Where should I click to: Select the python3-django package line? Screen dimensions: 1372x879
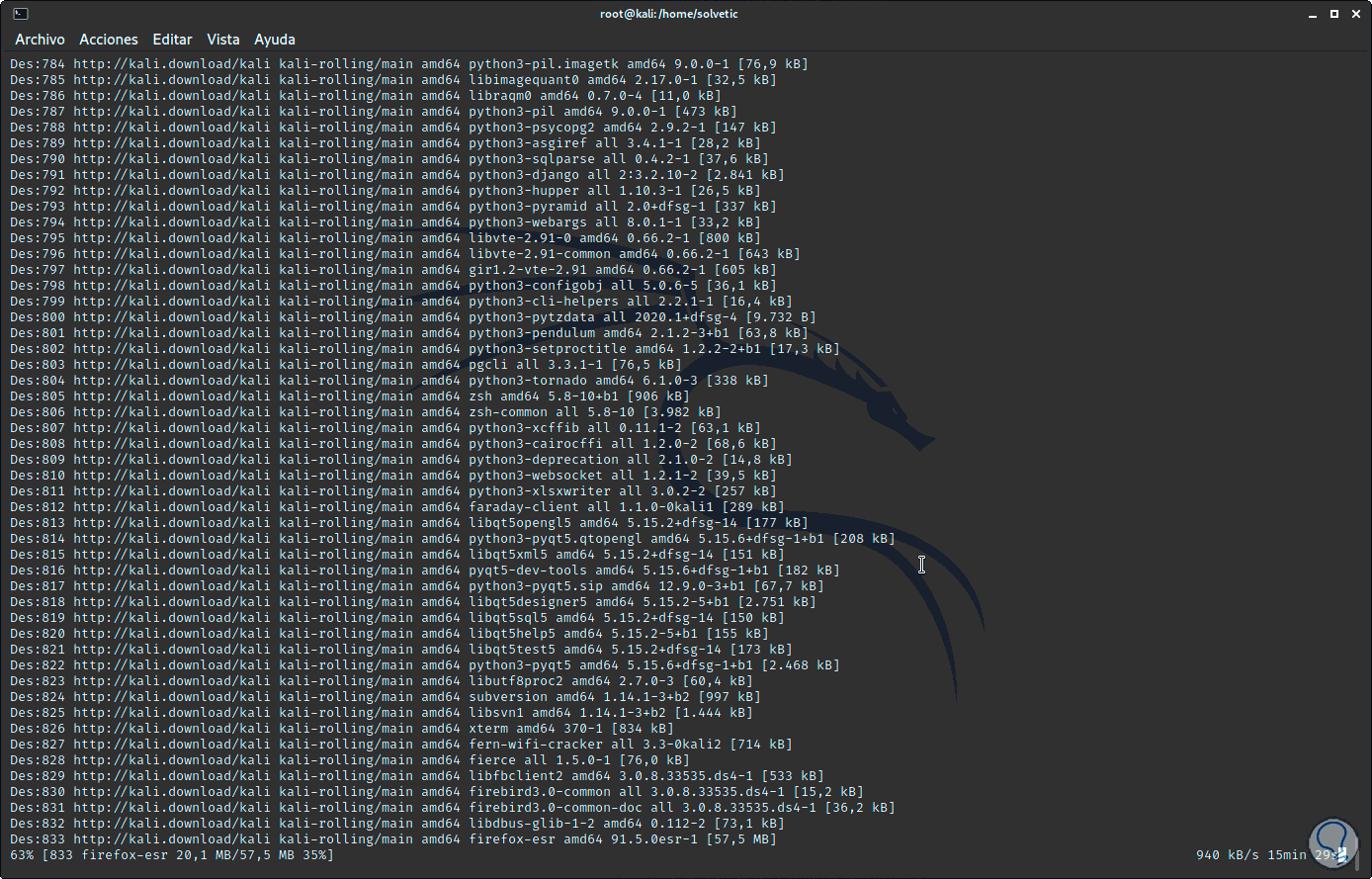397,174
